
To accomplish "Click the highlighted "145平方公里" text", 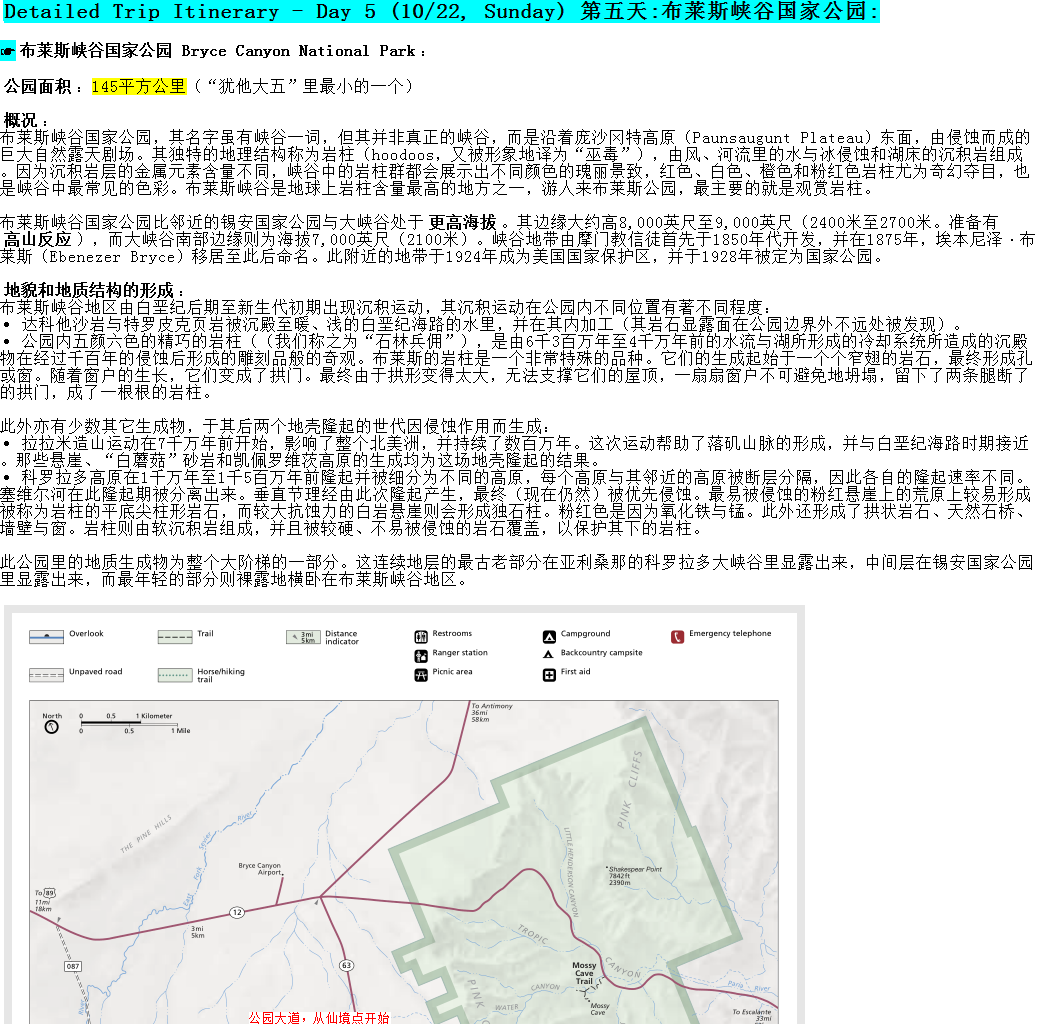I will click(x=139, y=86).
